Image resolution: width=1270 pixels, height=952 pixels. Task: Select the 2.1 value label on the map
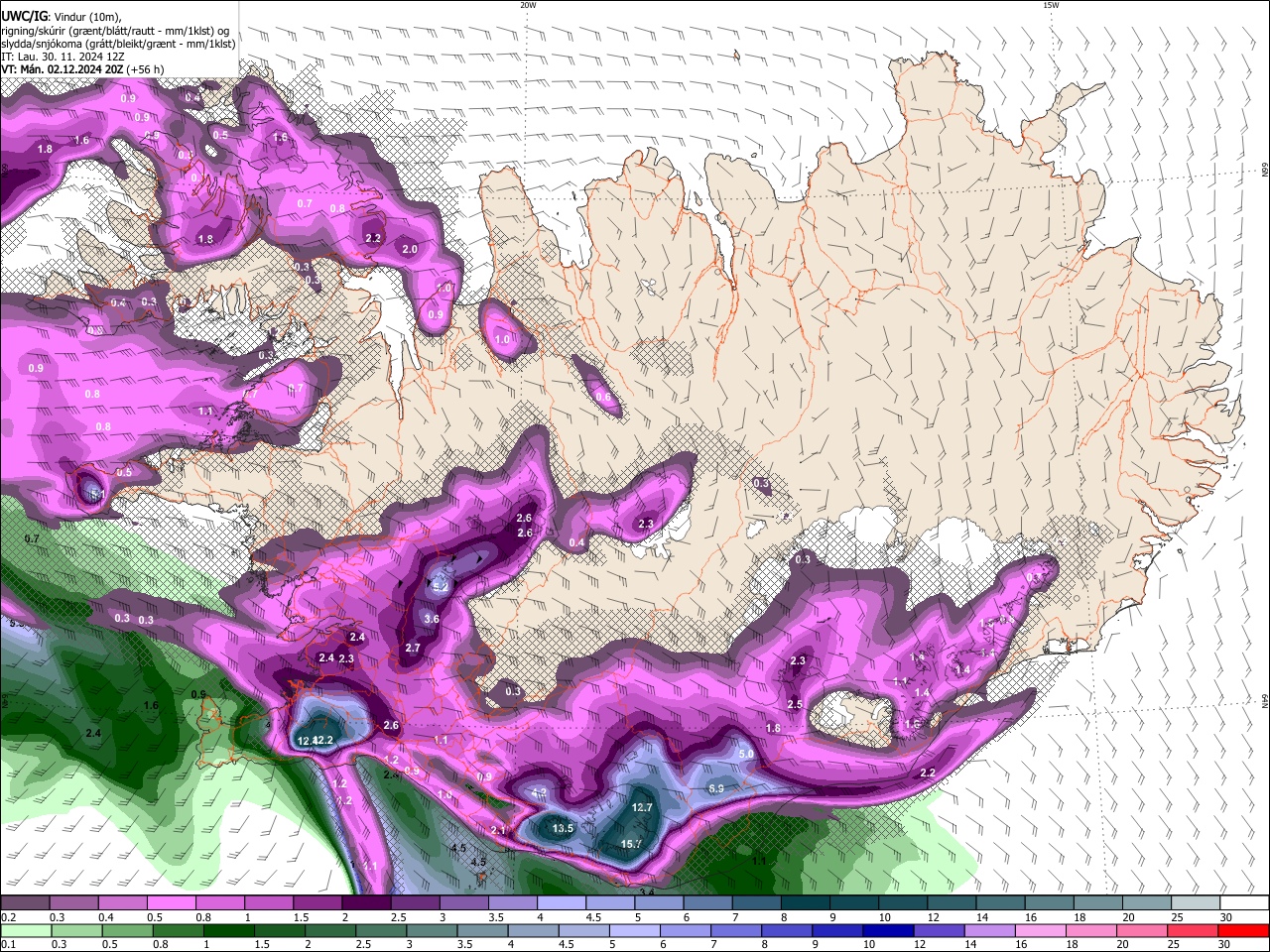[x=498, y=830]
